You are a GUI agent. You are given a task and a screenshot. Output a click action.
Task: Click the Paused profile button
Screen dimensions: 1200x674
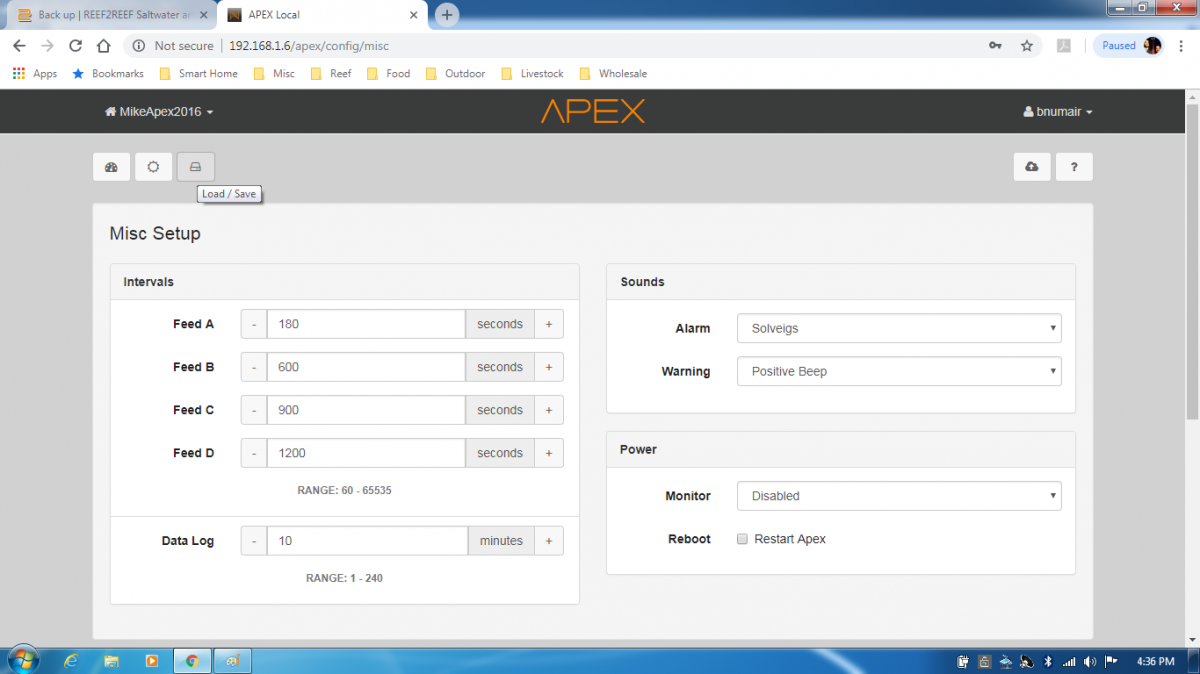[1129, 46]
